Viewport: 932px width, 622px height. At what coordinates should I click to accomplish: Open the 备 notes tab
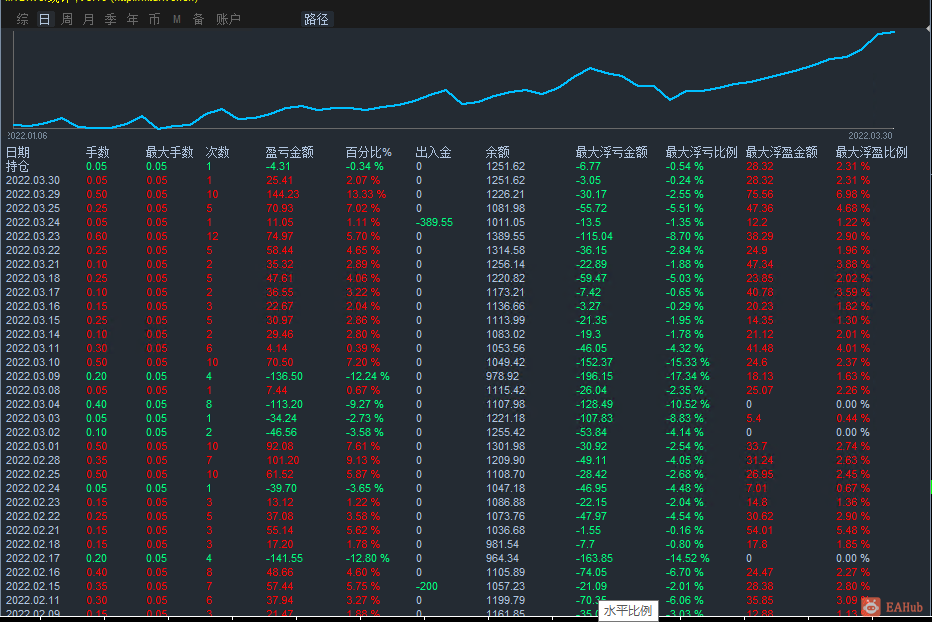pyautogui.click(x=199, y=19)
